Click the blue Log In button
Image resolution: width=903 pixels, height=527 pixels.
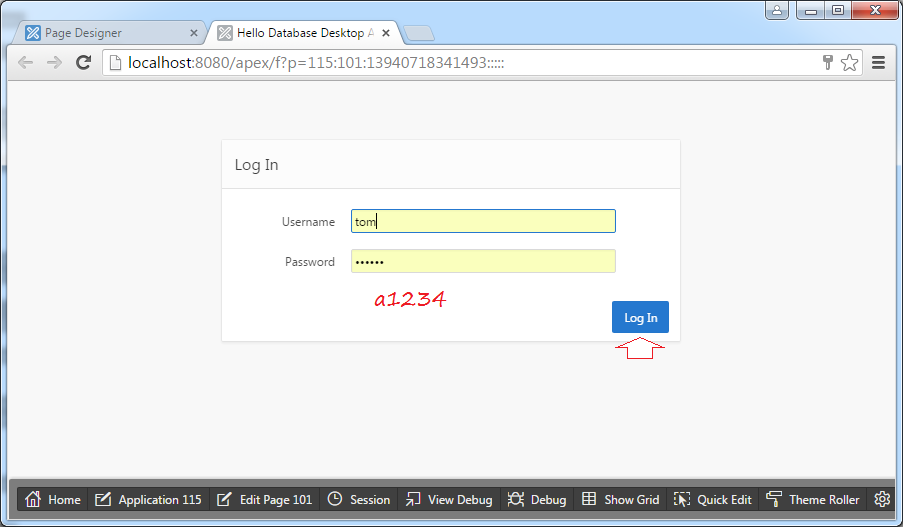coord(640,317)
